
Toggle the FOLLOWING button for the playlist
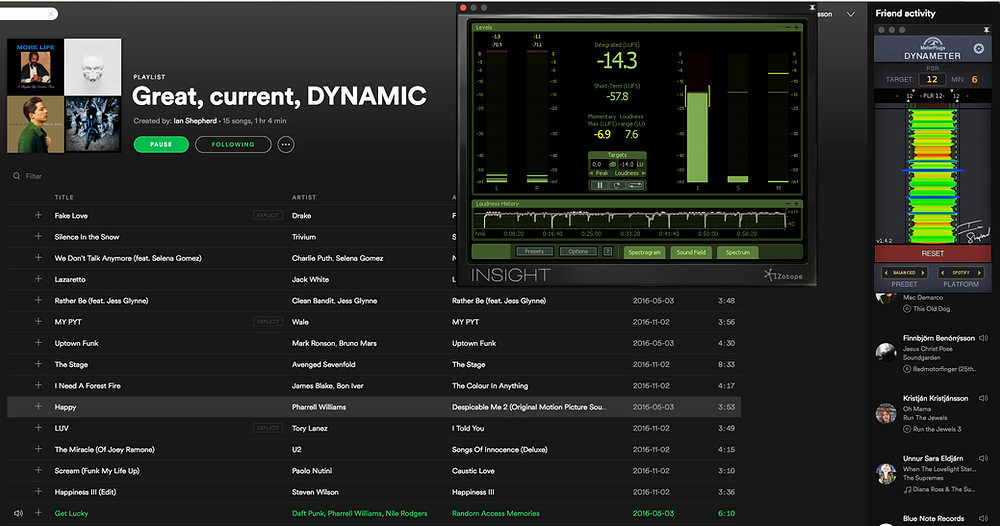coord(233,145)
